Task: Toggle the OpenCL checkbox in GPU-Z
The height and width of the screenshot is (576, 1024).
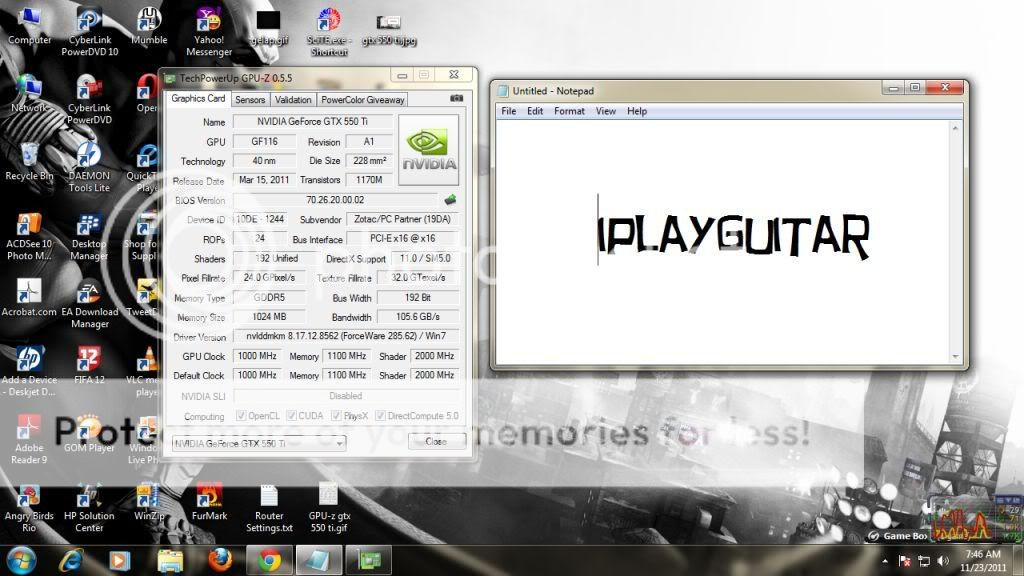Action: click(x=241, y=416)
